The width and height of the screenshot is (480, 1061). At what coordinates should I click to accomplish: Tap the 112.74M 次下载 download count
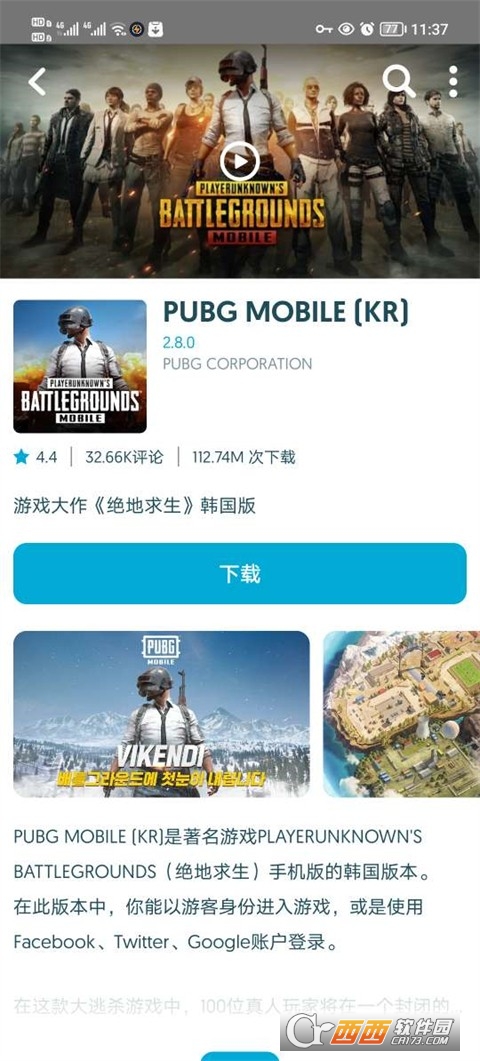244,457
